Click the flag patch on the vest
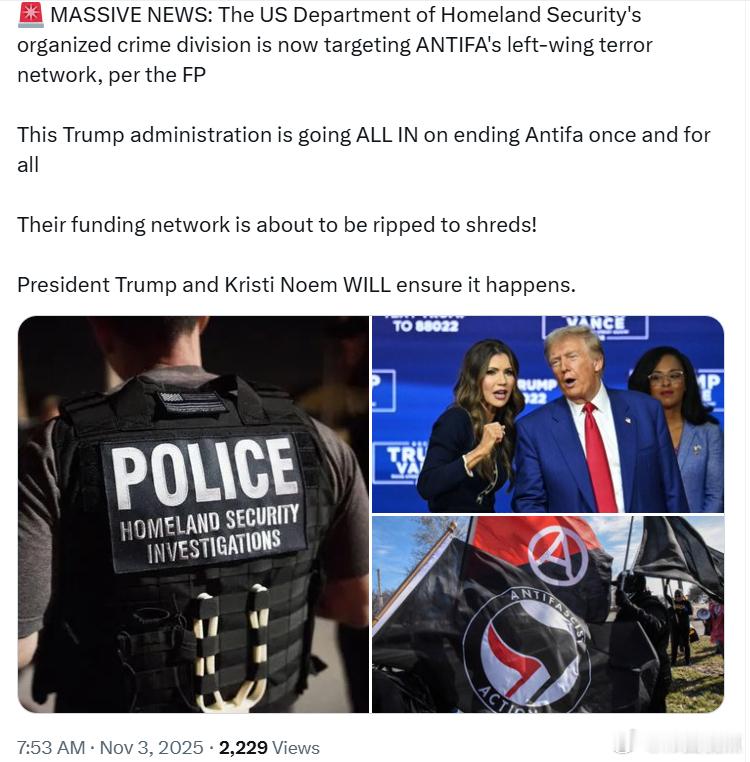The height and width of the screenshot is (762, 750). pos(191,401)
